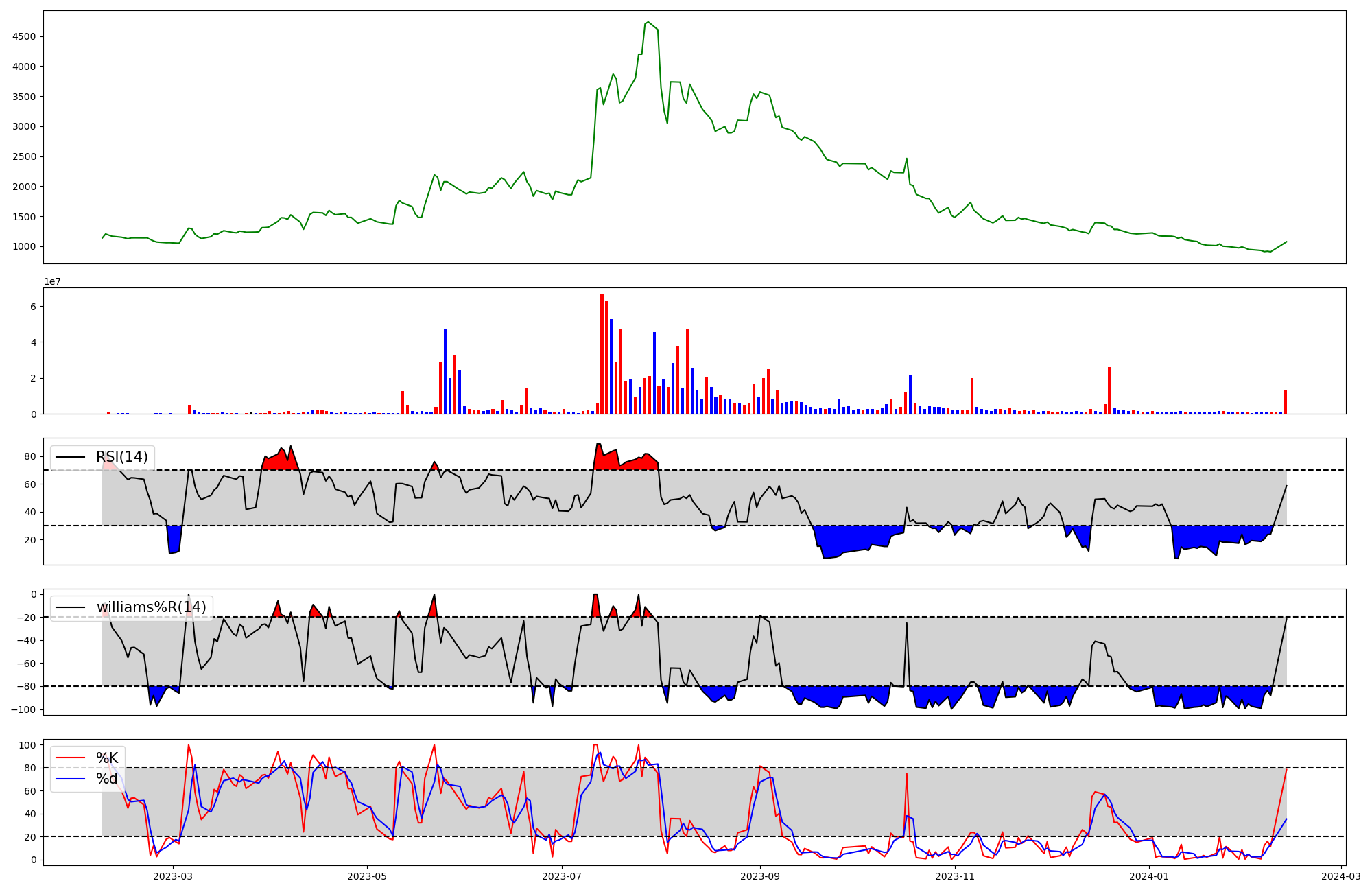Click the 2024-03 date label
Image resolution: width=1372 pixels, height=892 pixels.
1340,876
